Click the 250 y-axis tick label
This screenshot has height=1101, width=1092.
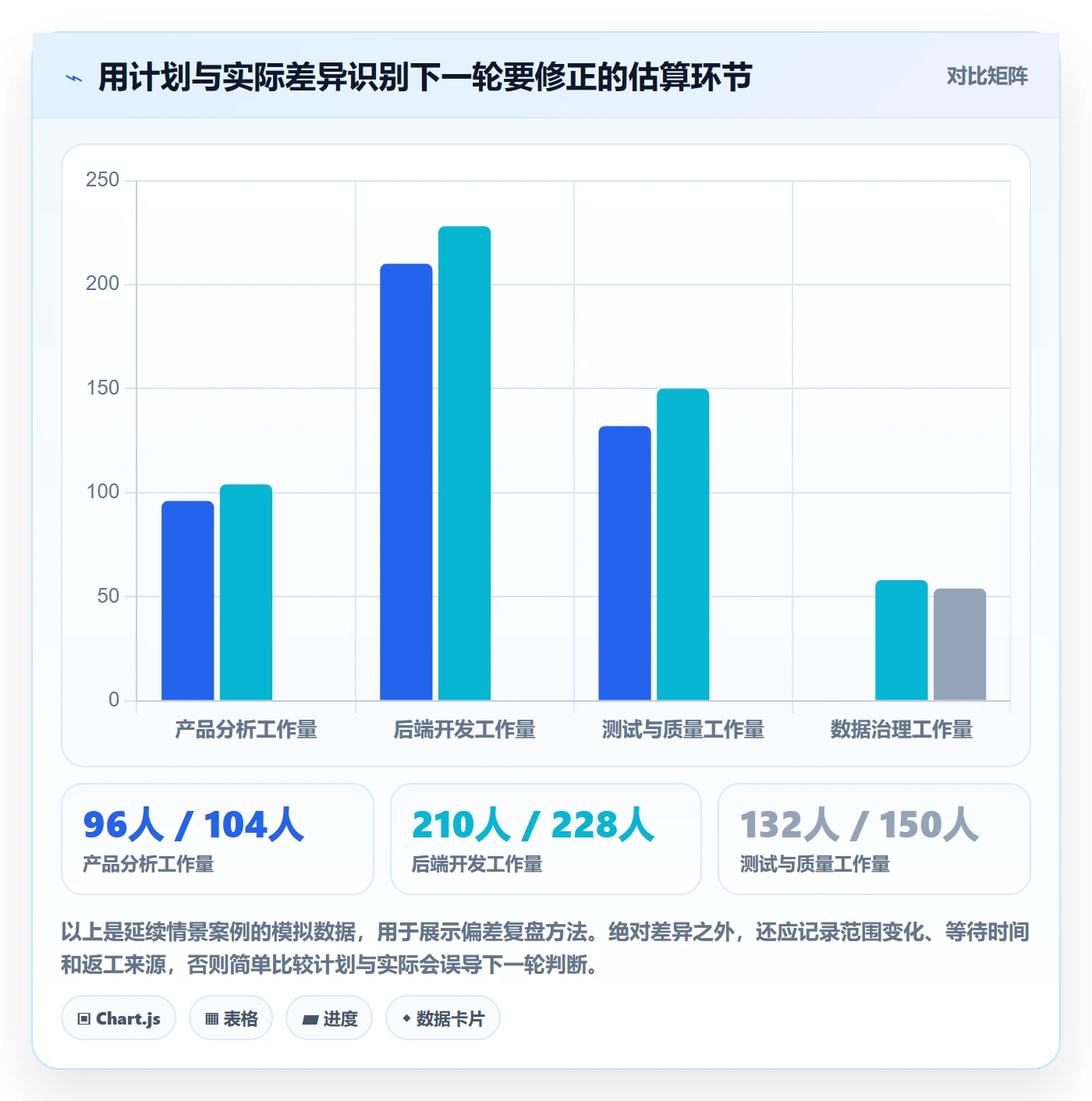(x=103, y=180)
